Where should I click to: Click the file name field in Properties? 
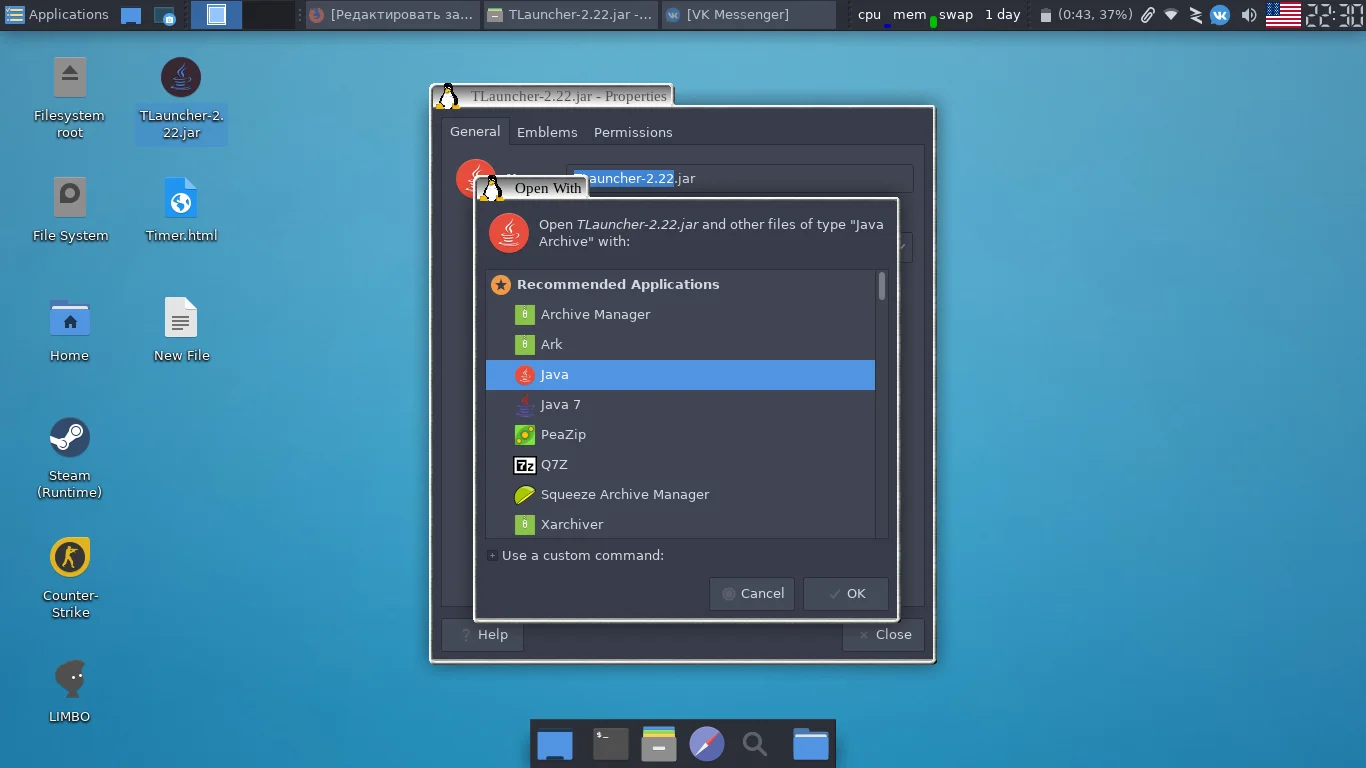pyautogui.click(x=739, y=178)
